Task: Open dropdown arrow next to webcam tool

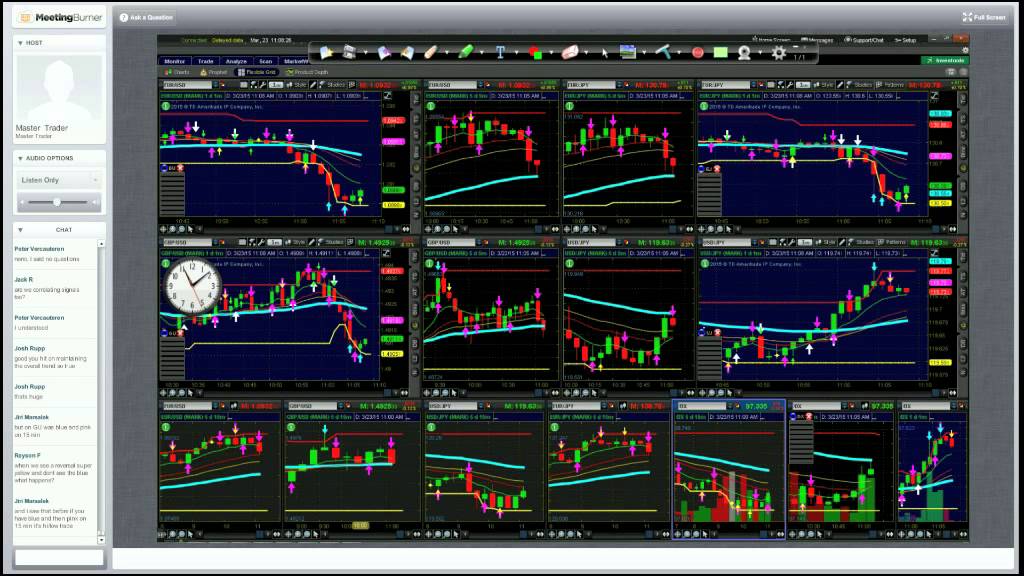Action: (760, 53)
